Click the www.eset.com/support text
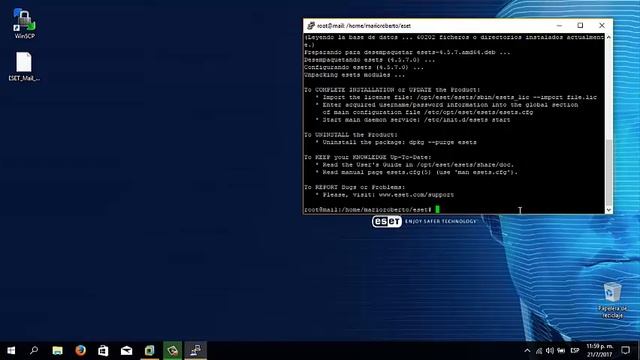Screen dimensions: 640x360 click(x=416, y=195)
